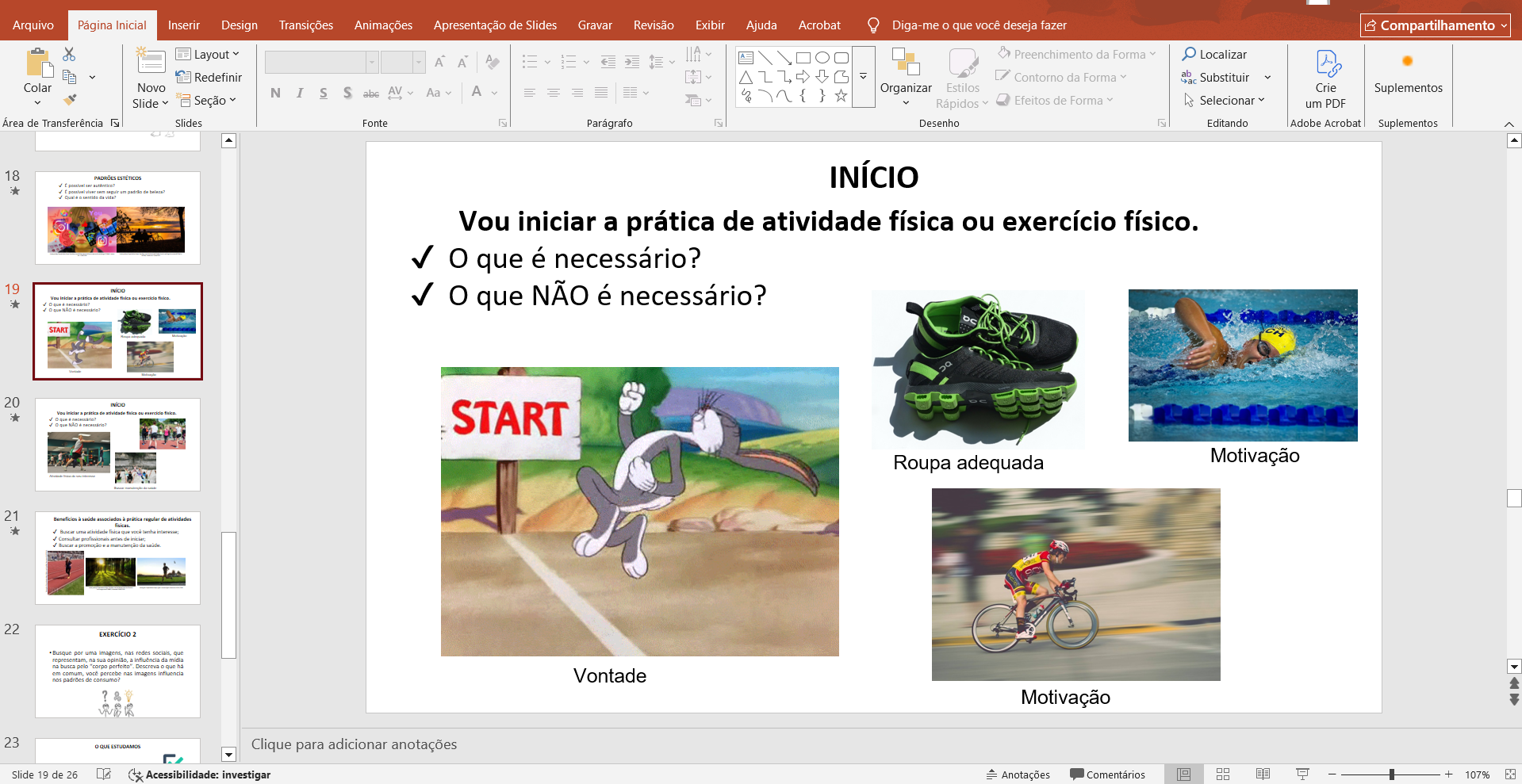Switch to Normal view icon in status bar
The width and height of the screenshot is (1522, 784).
(1184, 774)
